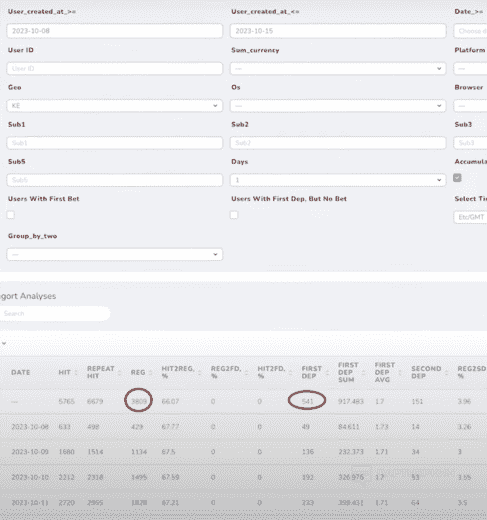Sort by HIT2FD % column arrows

click(x=291, y=372)
